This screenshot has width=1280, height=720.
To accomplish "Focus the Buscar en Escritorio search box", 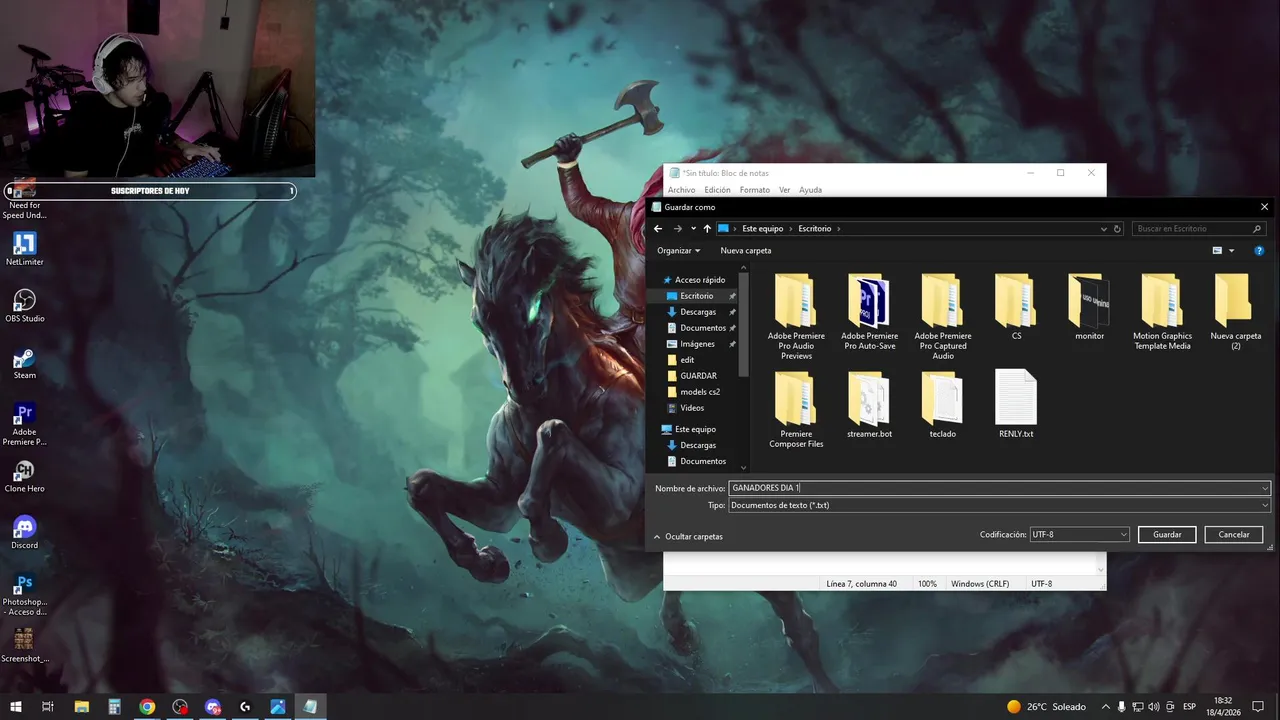I will [x=1200, y=229].
